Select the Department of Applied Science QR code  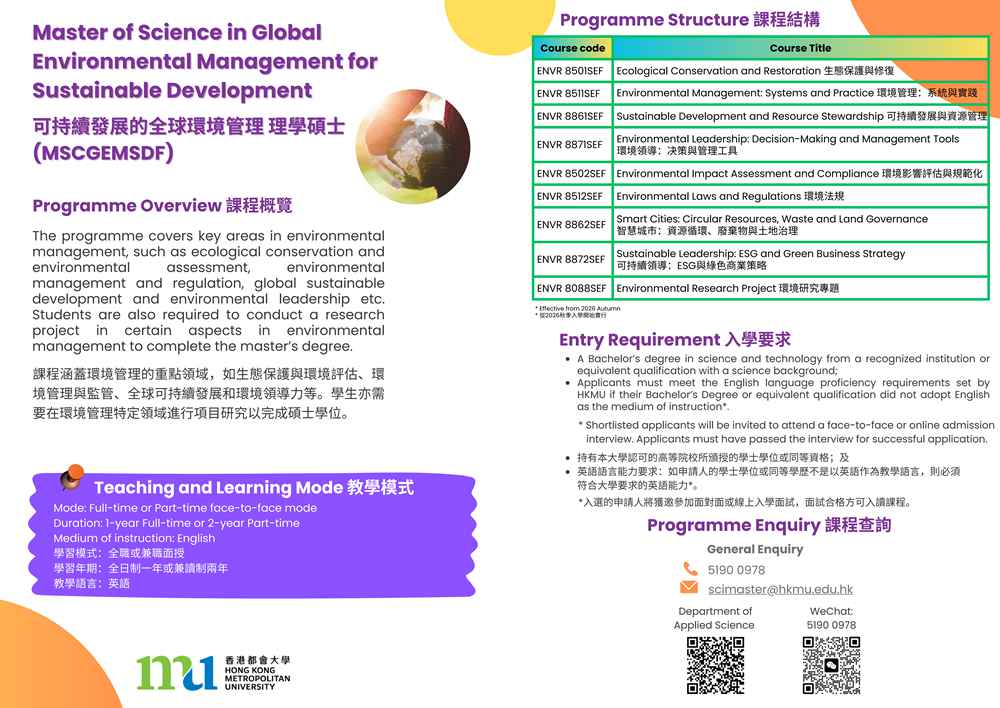point(715,664)
